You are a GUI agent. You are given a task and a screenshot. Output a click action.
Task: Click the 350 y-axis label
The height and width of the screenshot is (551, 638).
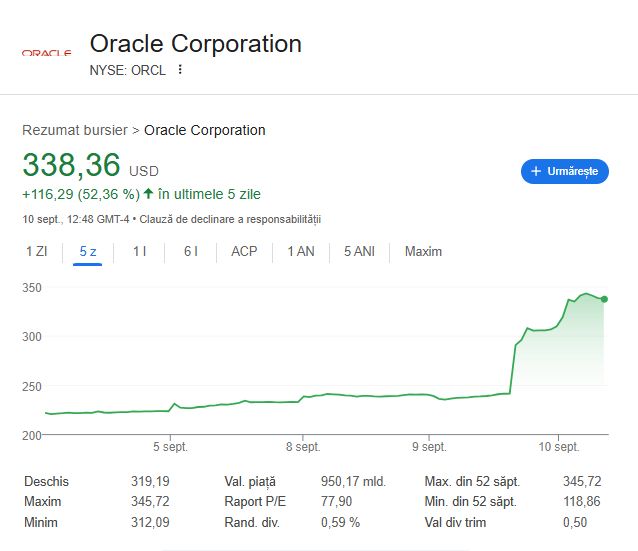click(x=32, y=288)
